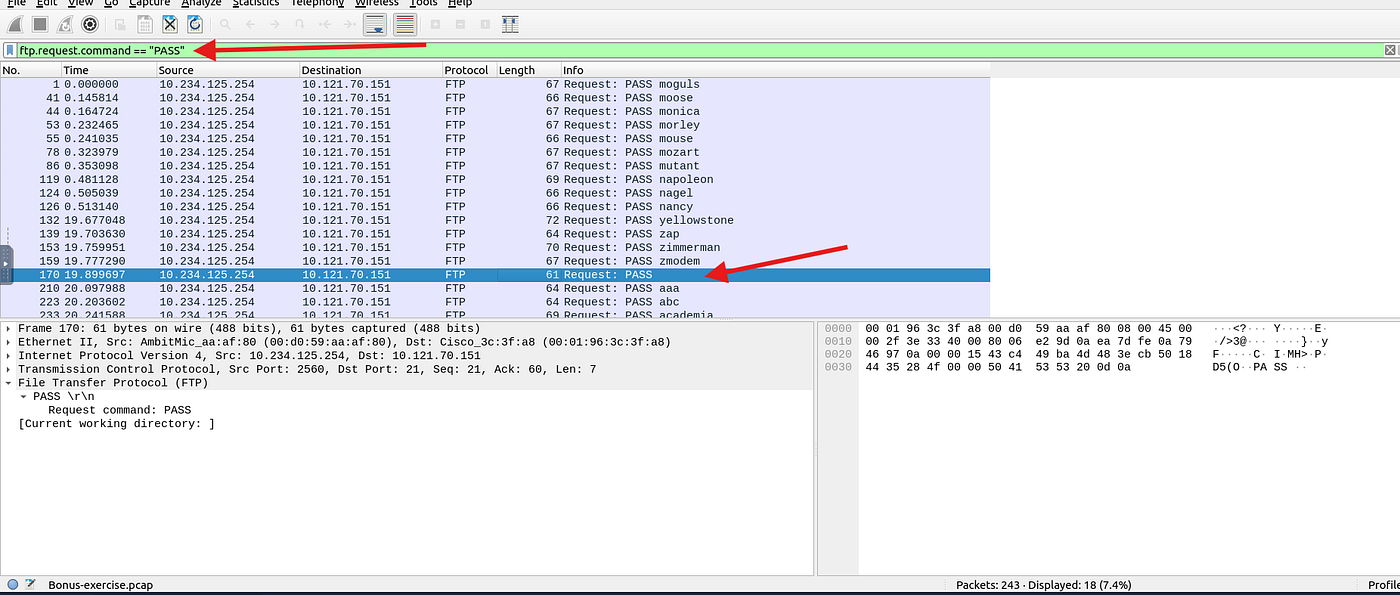Viewport: 1400px width, 595px height.
Task: Select packet row 'PASS mozart'
Action: [x=495, y=152]
